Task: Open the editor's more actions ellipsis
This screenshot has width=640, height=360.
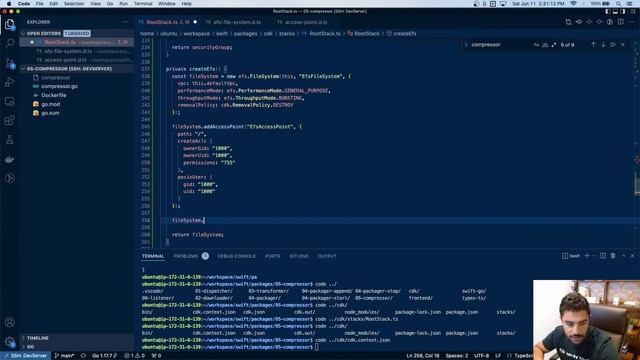Action: coord(631,22)
